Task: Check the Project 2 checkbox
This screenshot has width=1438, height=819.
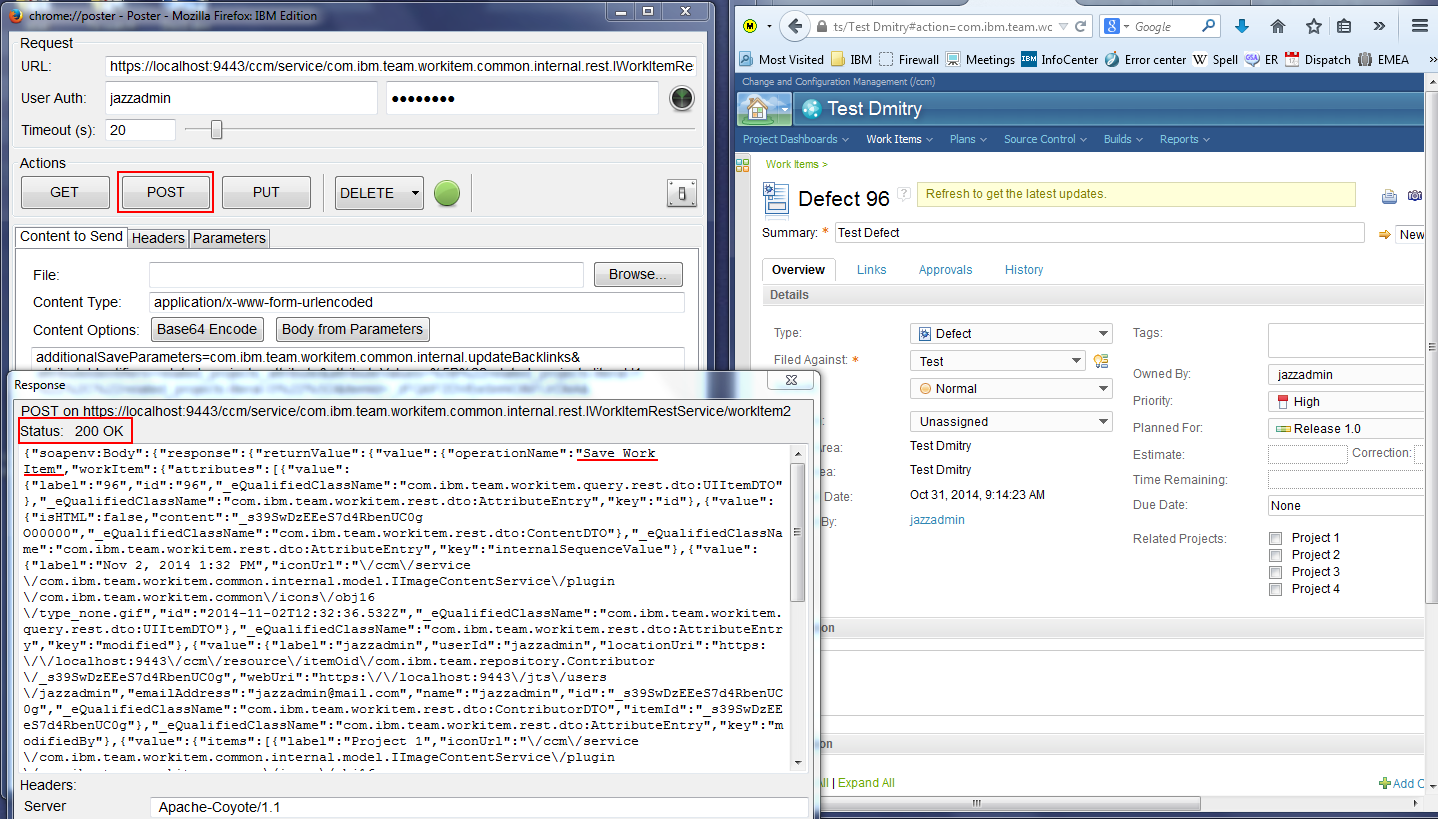Action: point(1275,555)
